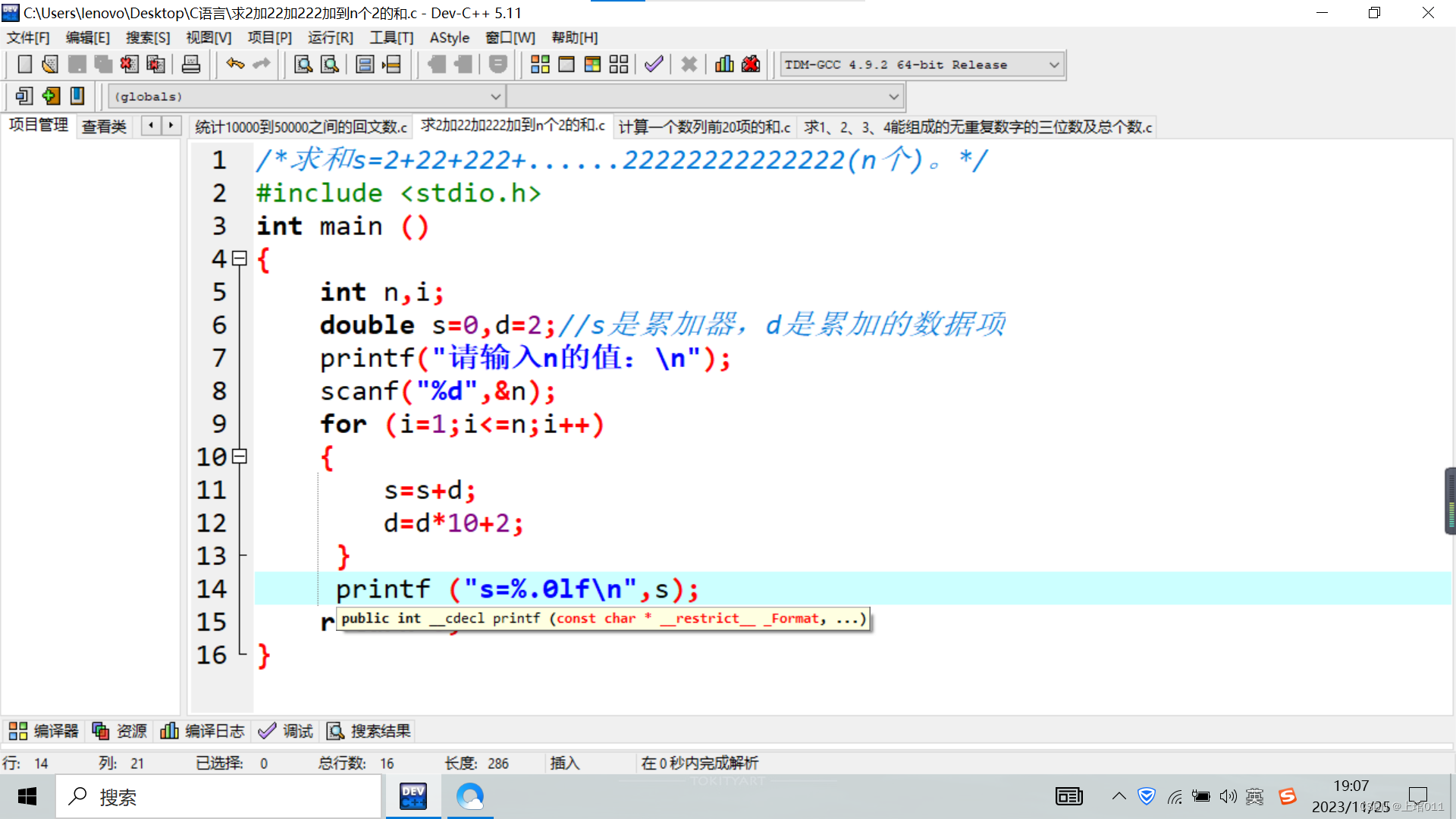
Task: Toggle the Sogou input method tray icon
Action: [x=1287, y=796]
